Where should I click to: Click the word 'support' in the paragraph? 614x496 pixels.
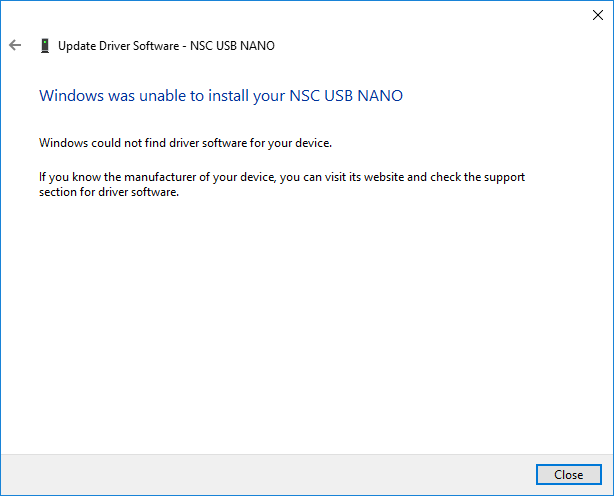click(504, 177)
